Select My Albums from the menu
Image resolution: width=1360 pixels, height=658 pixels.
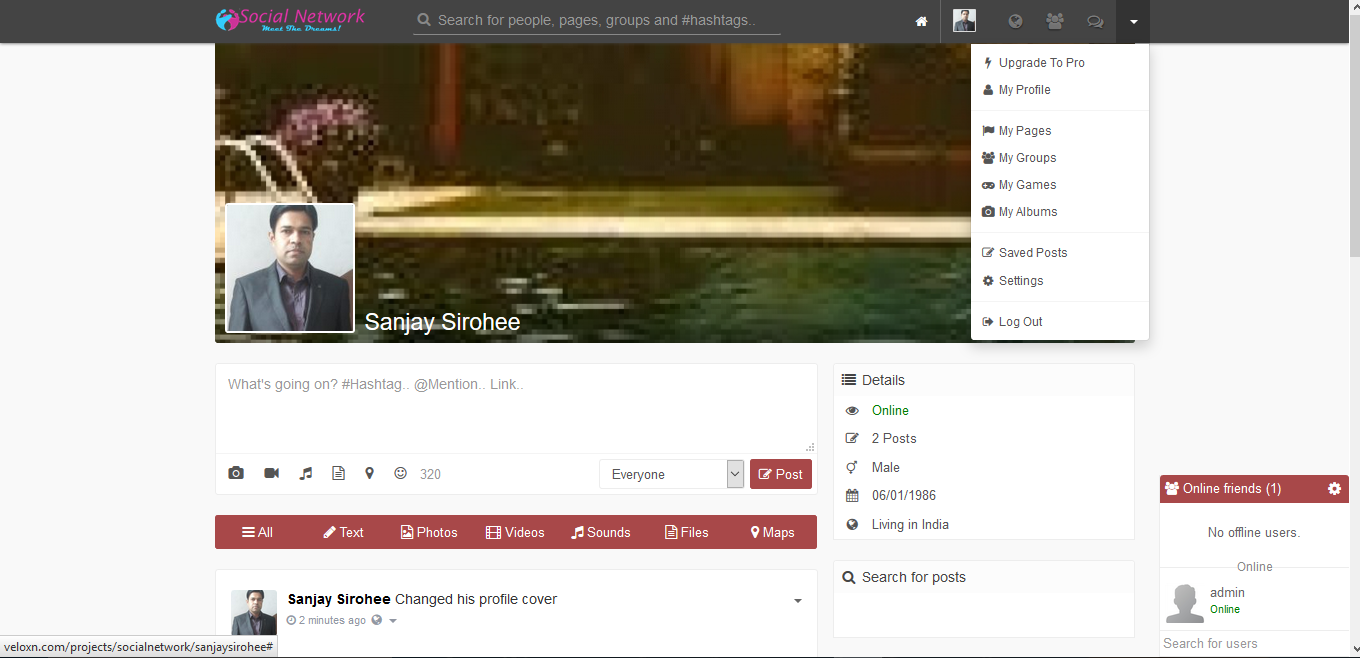pyautogui.click(x=1027, y=212)
